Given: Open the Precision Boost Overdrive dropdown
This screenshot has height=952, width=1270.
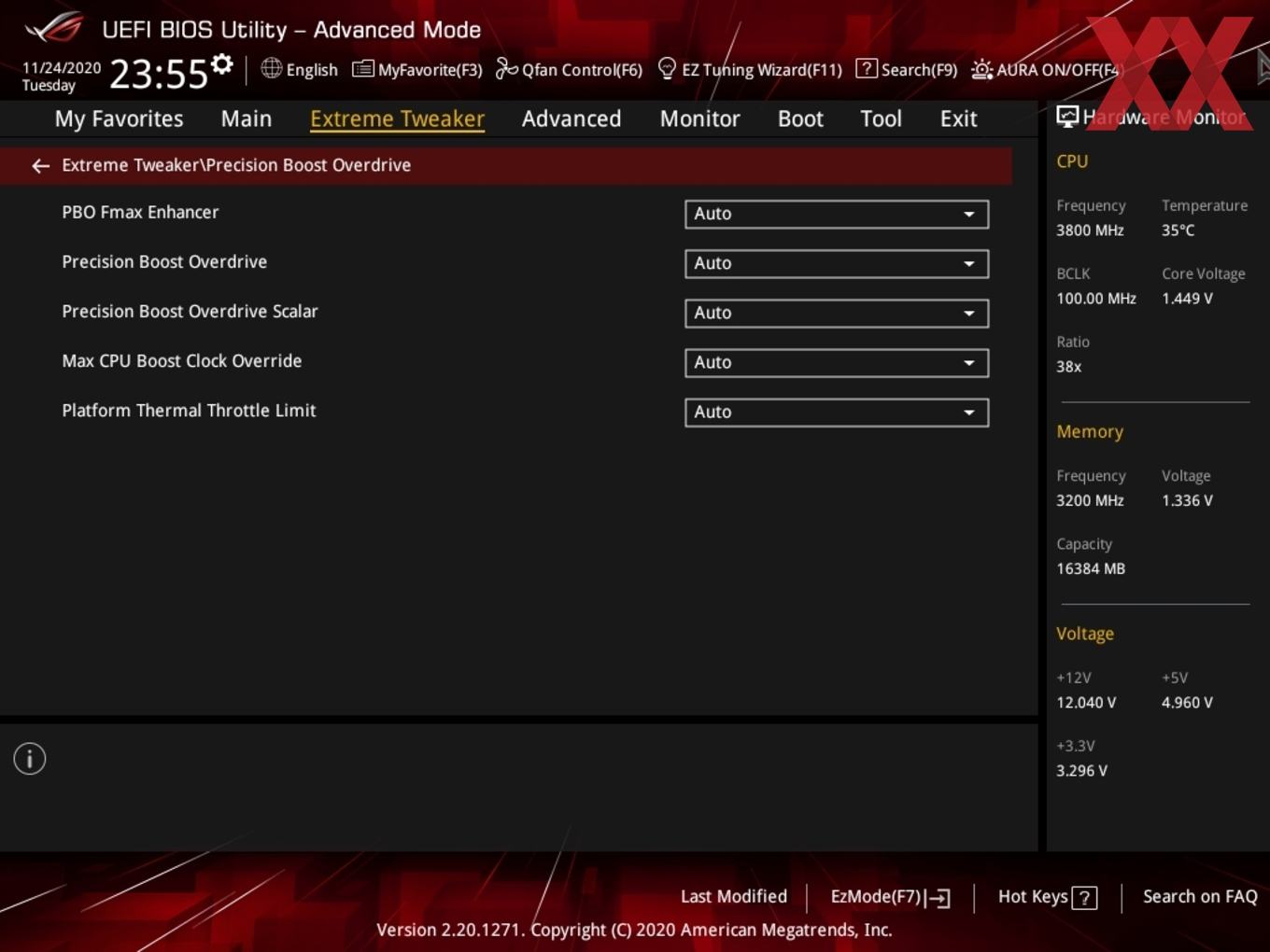Looking at the screenshot, I should (837, 263).
